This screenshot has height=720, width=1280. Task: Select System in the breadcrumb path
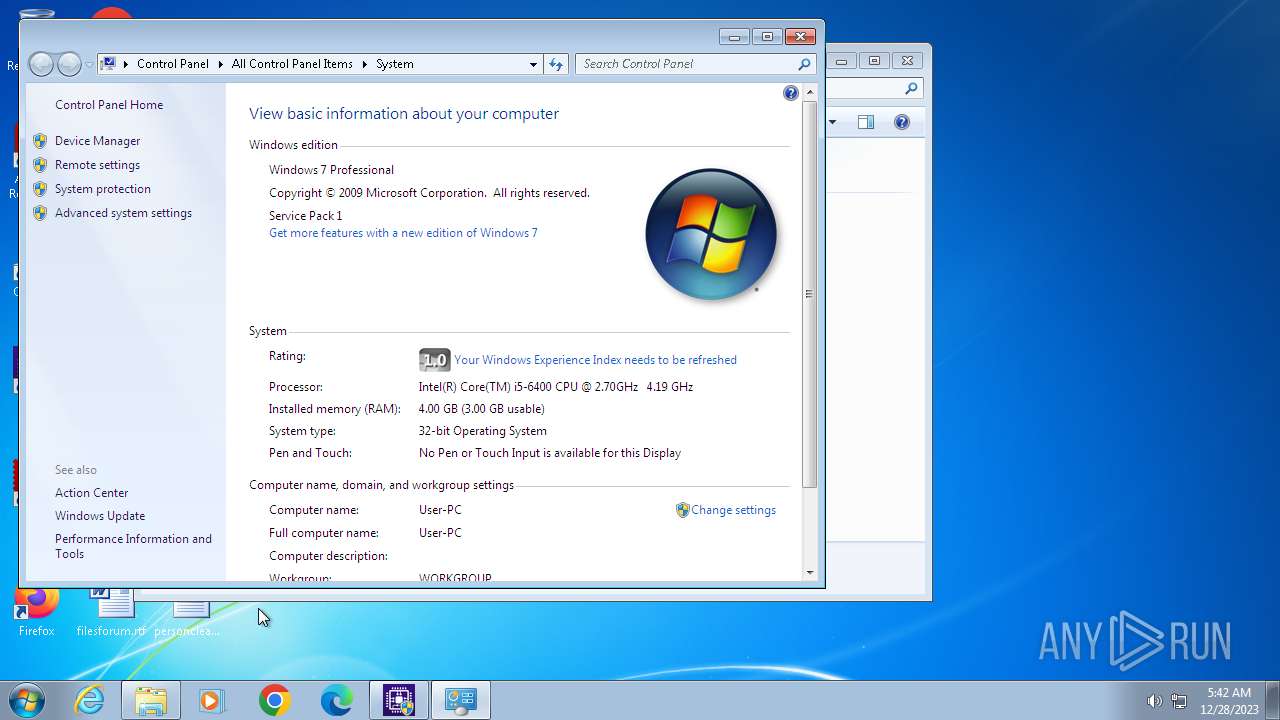pyautogui.click(x=395, y=64)
